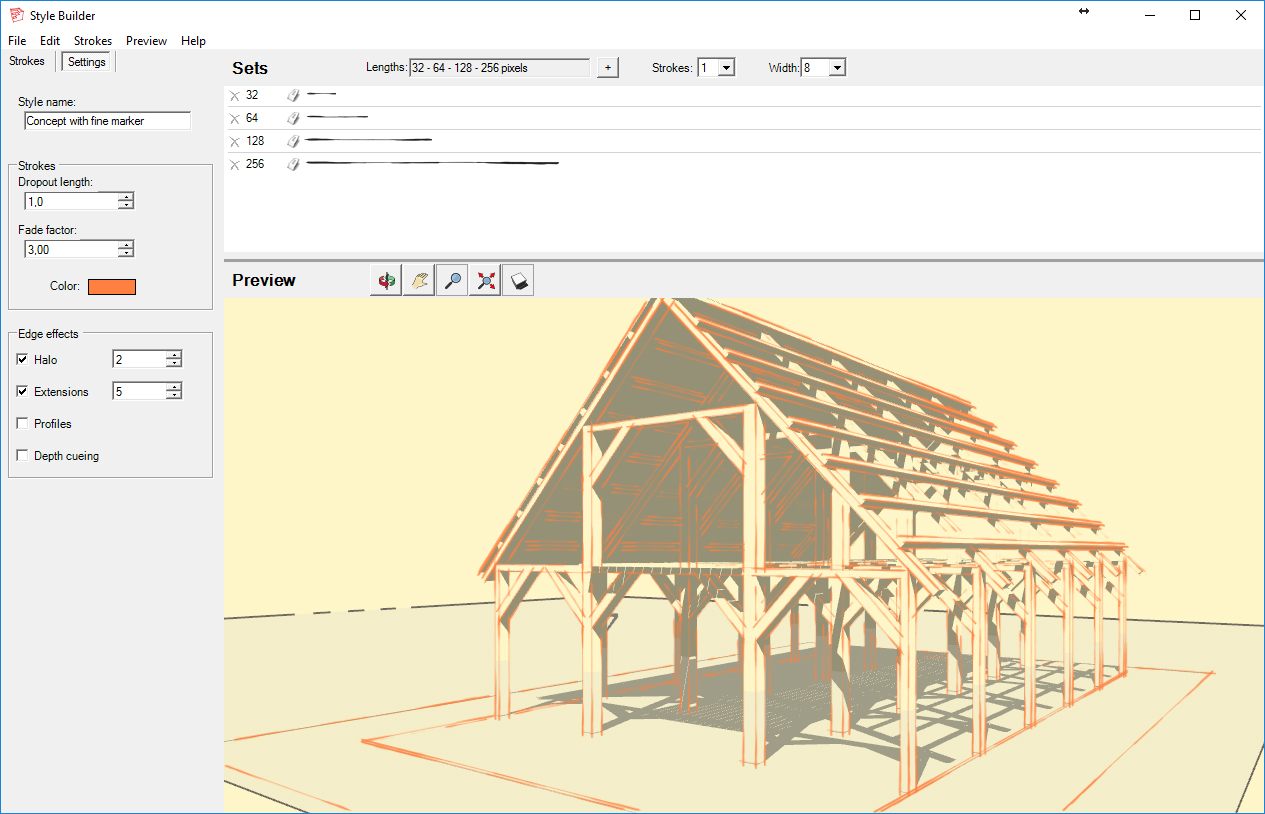This screenshot has width=1265, height=814.
Task: Increase the Extensions value
Action: click(174, 387)
